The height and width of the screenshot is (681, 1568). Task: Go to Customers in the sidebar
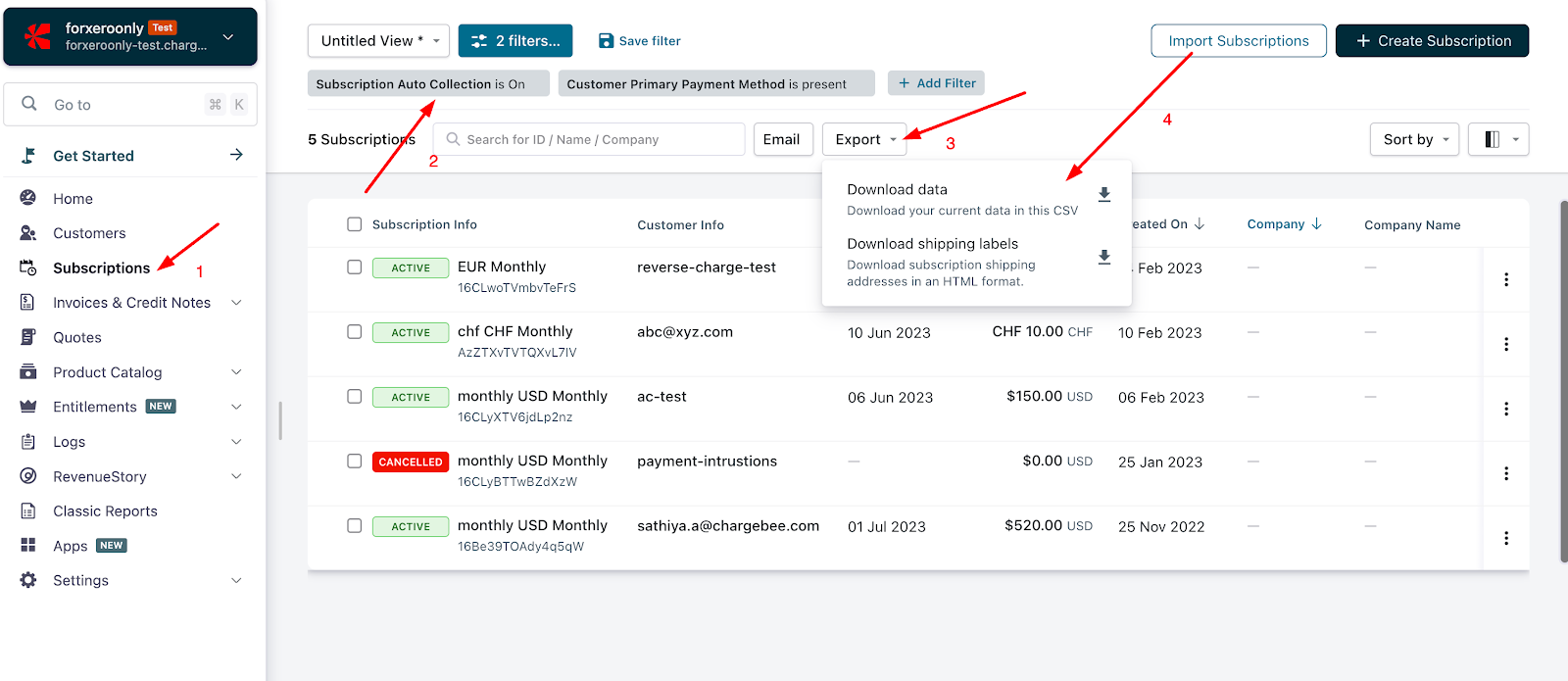[89, 233]
